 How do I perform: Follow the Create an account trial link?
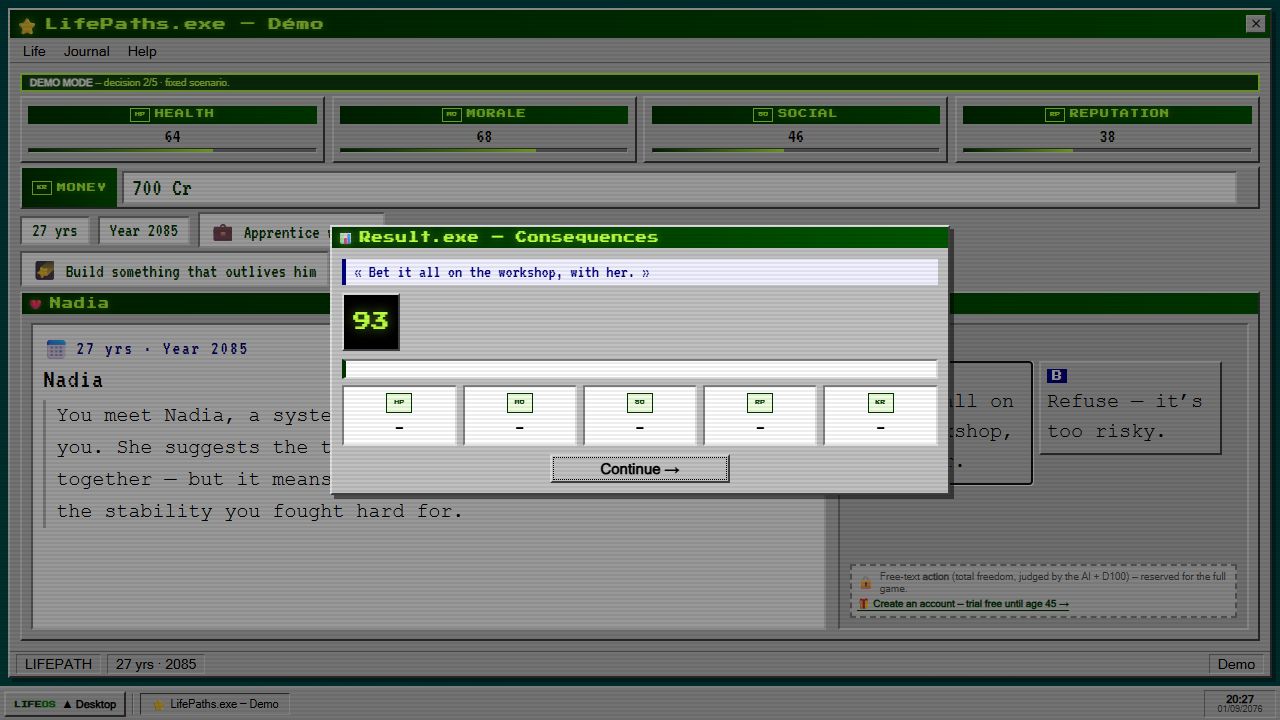(970, 604)
